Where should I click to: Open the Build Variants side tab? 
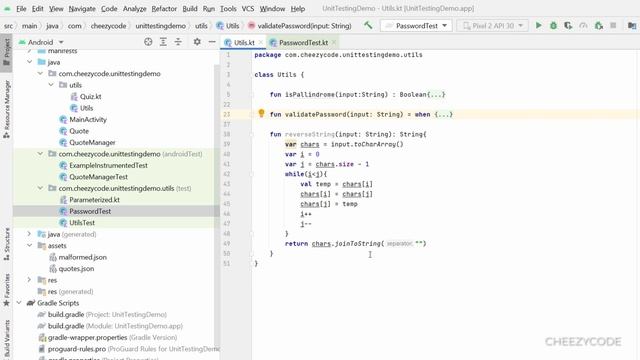[x=6, y=339]
